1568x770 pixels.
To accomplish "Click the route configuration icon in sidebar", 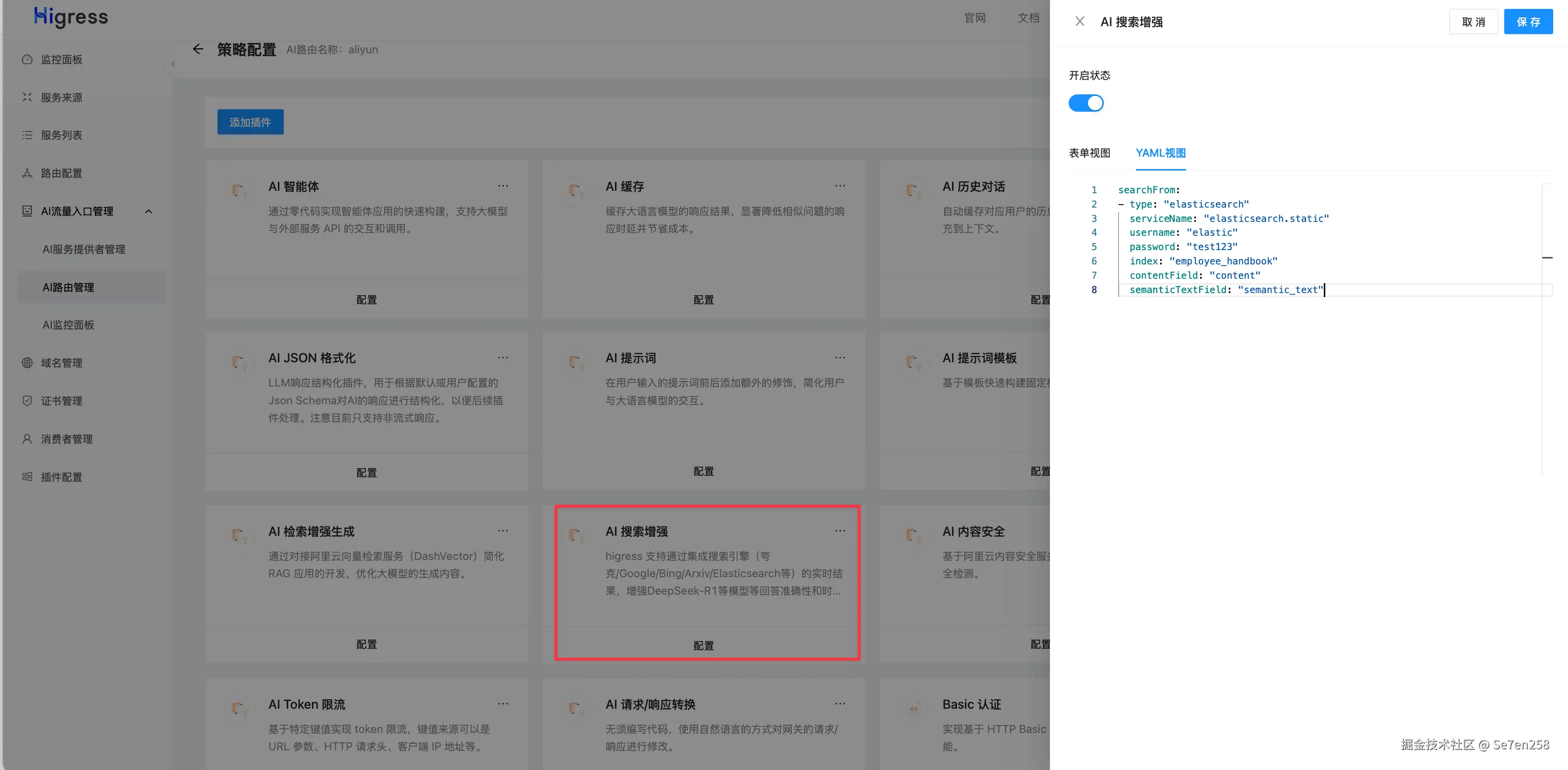I will click(x=27, y=173).
